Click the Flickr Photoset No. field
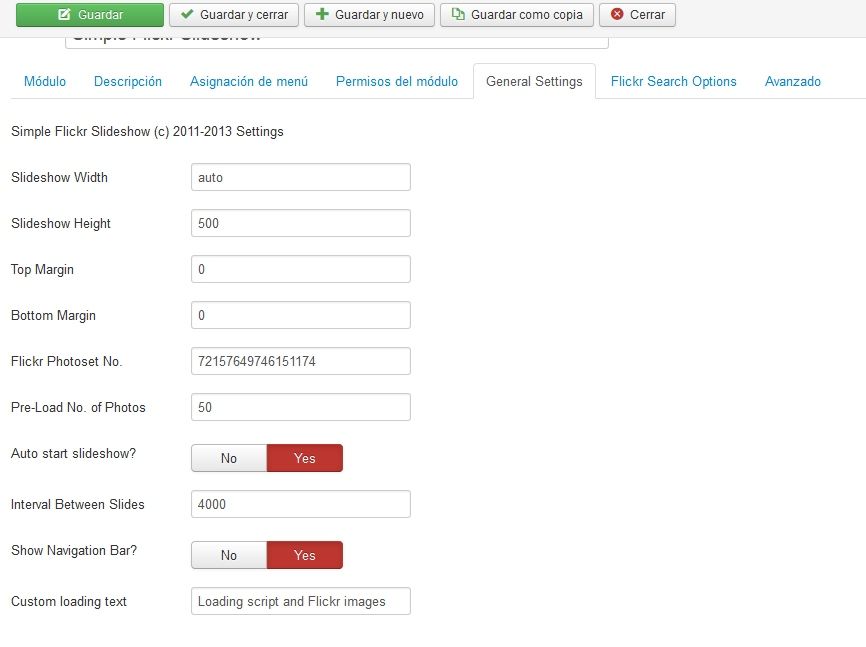866x647 pixels. click(x=301, y=361)
